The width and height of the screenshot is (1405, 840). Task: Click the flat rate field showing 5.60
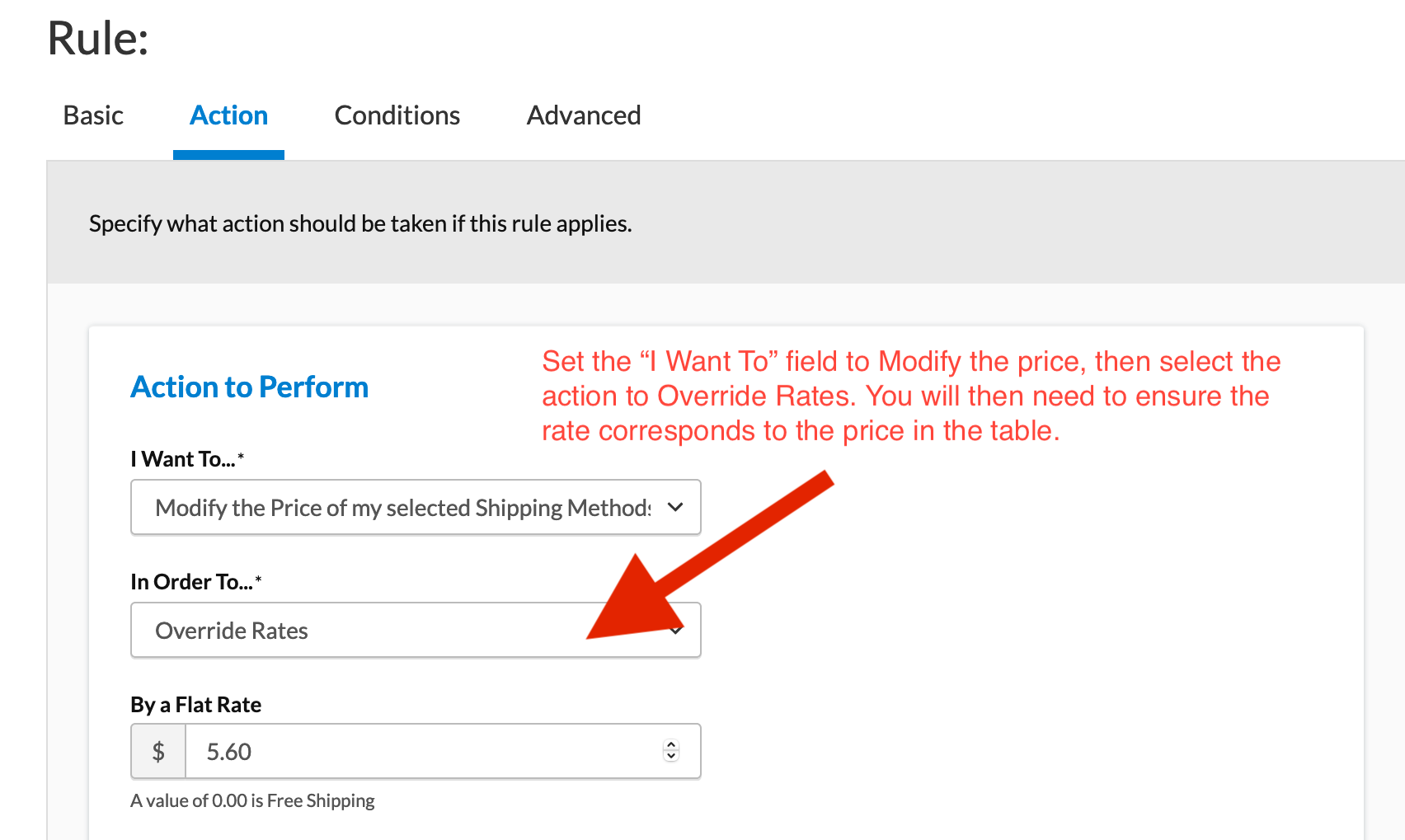tap(412, 751)
